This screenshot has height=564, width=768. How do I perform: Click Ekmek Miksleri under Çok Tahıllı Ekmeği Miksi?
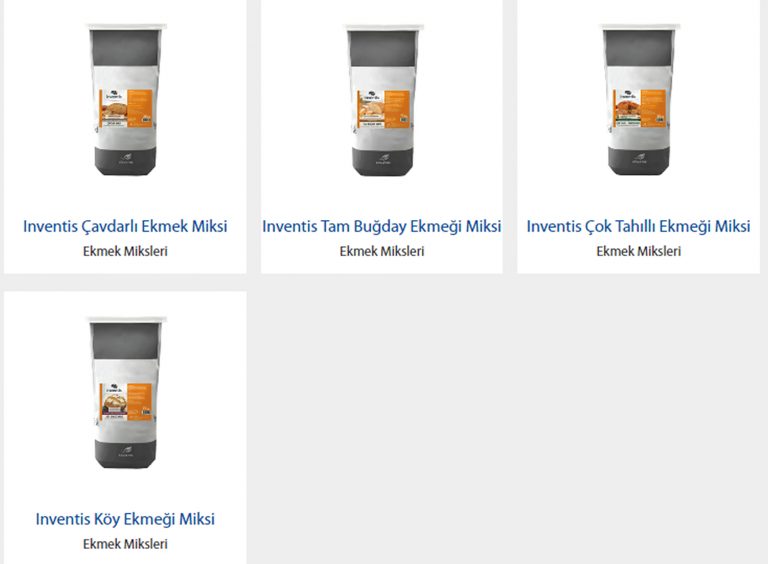click(639, 251)
